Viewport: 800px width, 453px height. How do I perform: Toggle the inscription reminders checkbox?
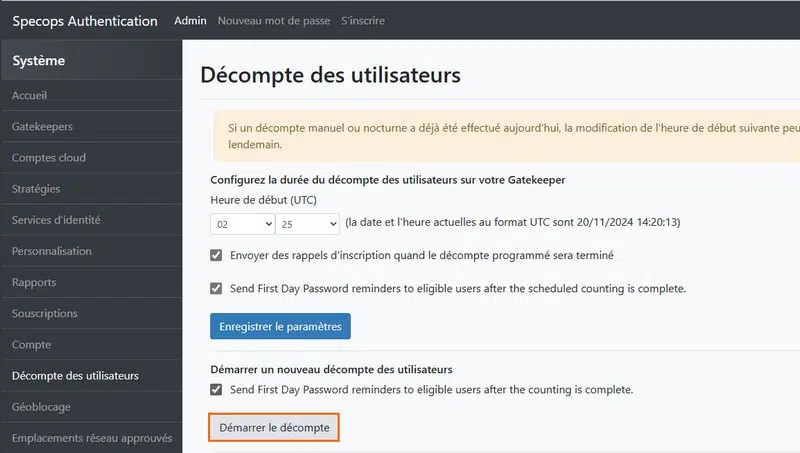(x=216, y=255)
